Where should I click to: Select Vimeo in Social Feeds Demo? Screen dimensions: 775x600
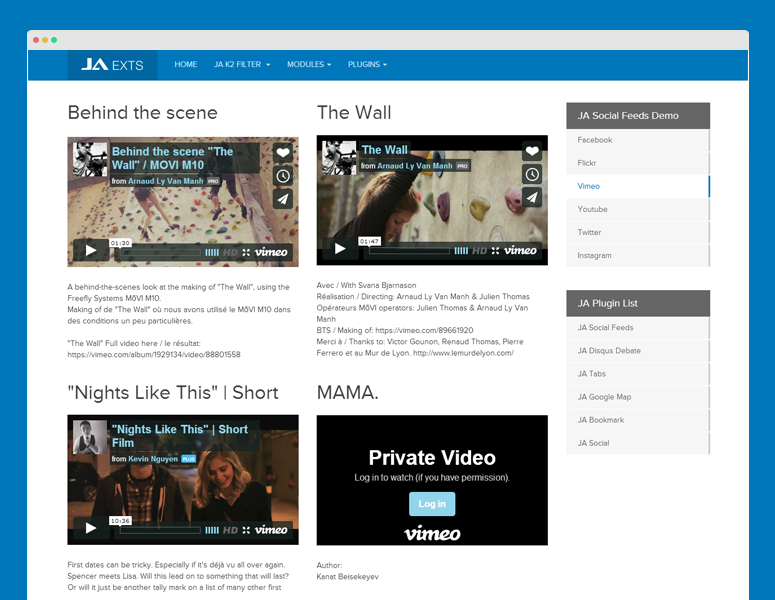(x=638, y=186)
